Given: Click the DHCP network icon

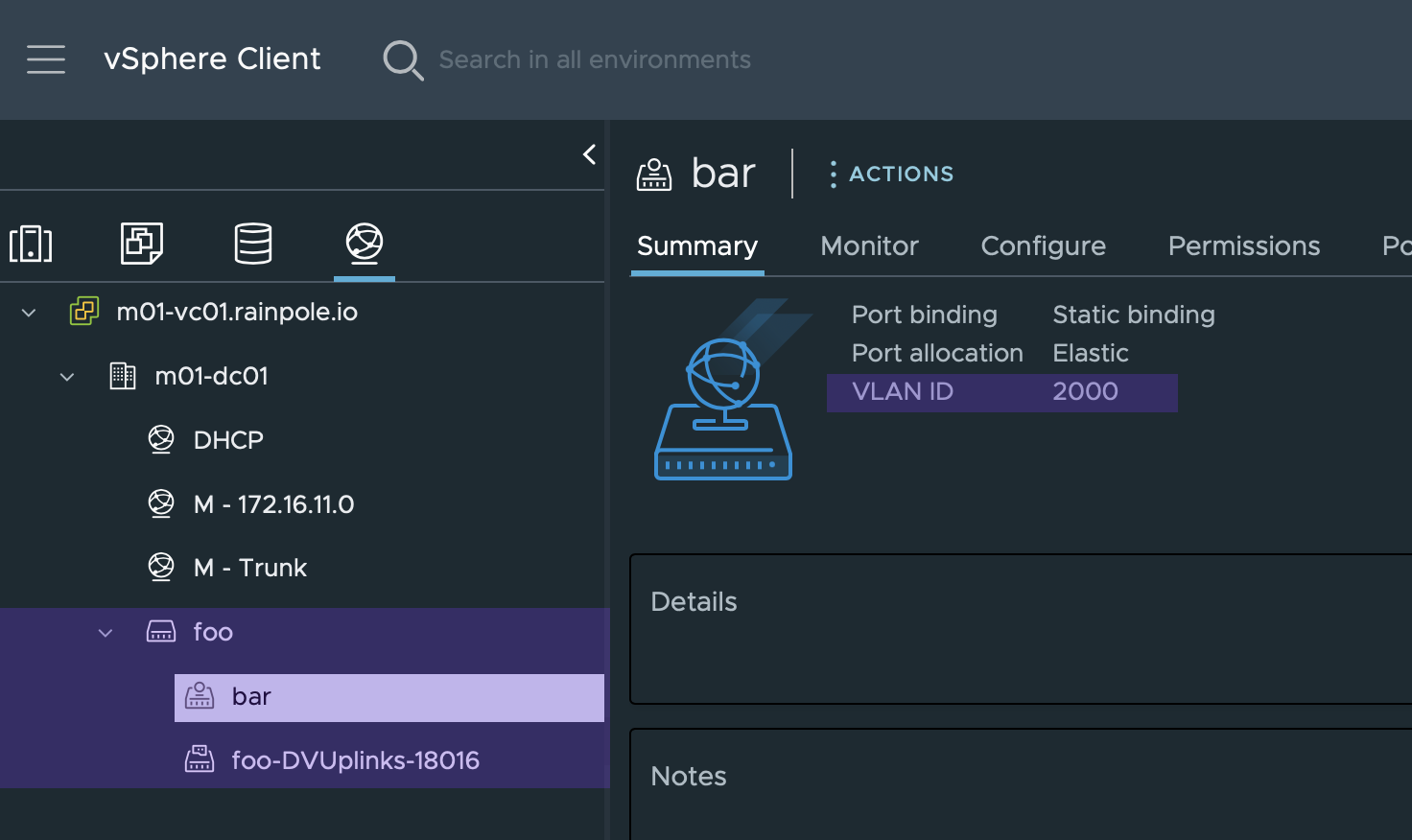Looking at the screenshot, I should pyautogui.click(x=162, y=439).
